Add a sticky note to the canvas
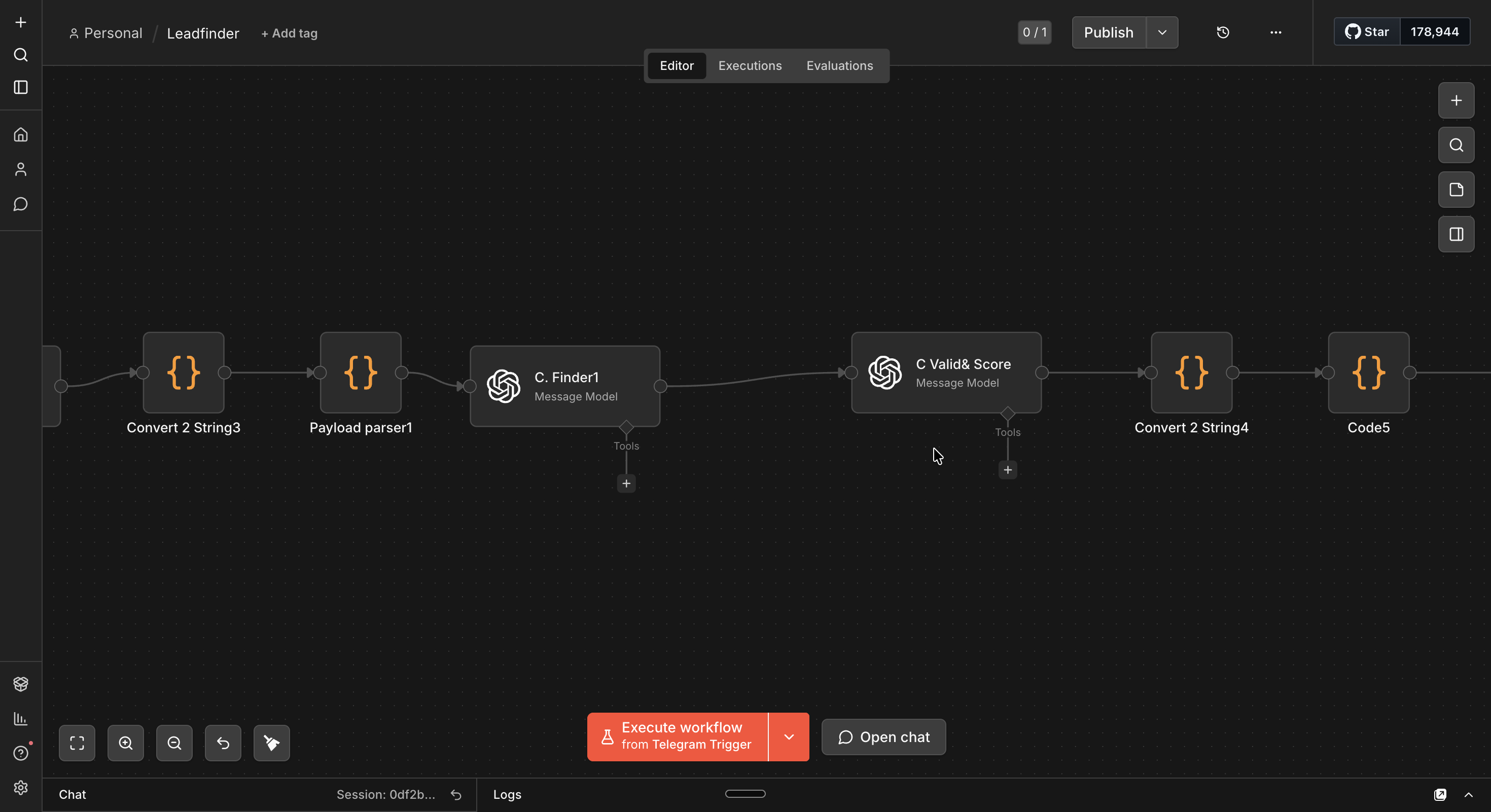This screenshot has height=812, width=1491. pos(1455,190)
